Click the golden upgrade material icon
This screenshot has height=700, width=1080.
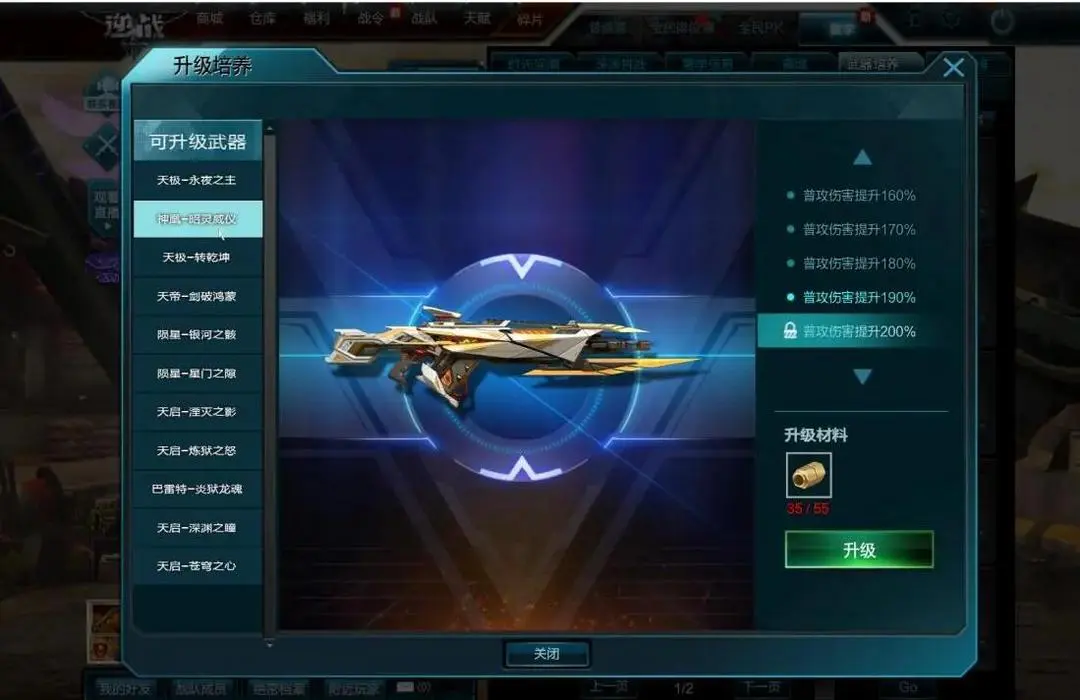point(809,475)
